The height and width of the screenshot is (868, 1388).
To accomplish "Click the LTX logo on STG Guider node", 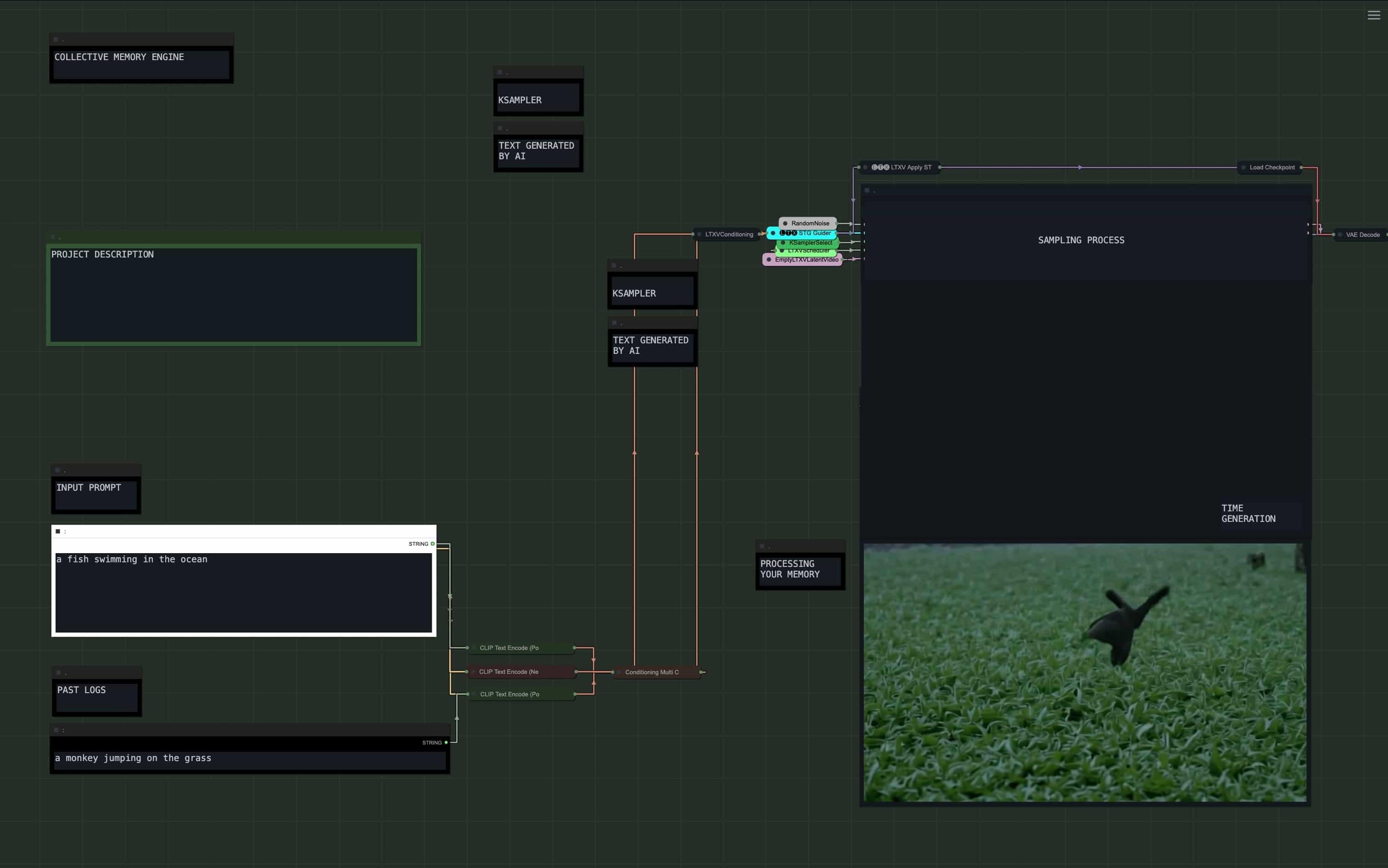I will tap(788, 233).
